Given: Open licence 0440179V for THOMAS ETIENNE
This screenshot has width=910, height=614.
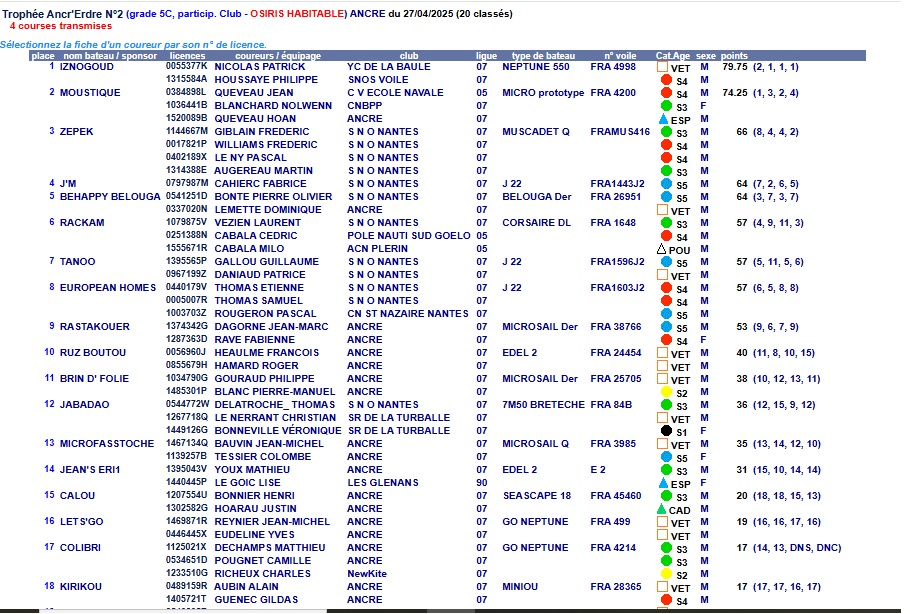Looking at the screenshot, I should click(186, 287).
